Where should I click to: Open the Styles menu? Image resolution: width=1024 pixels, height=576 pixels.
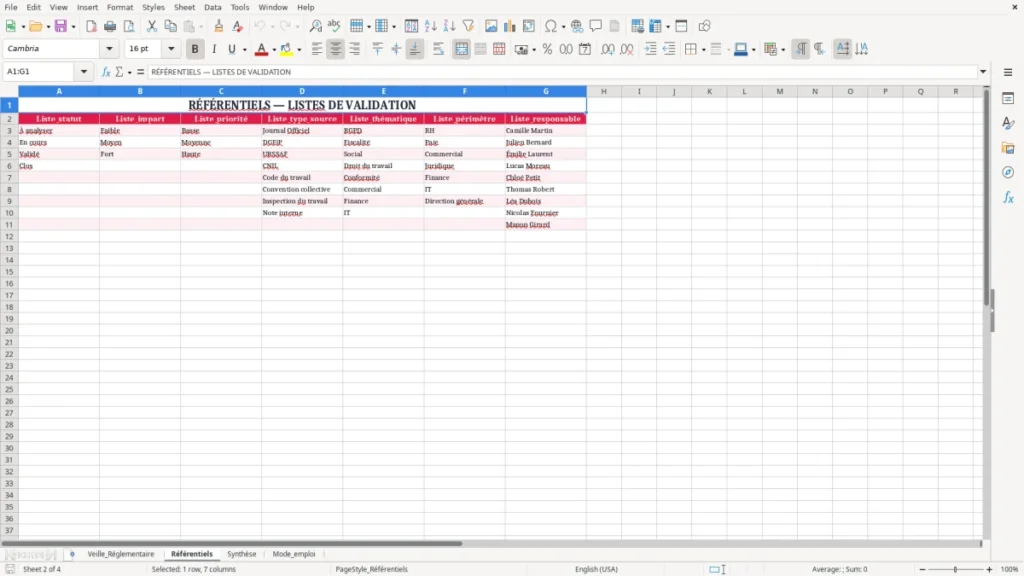[x=153, y=7]
